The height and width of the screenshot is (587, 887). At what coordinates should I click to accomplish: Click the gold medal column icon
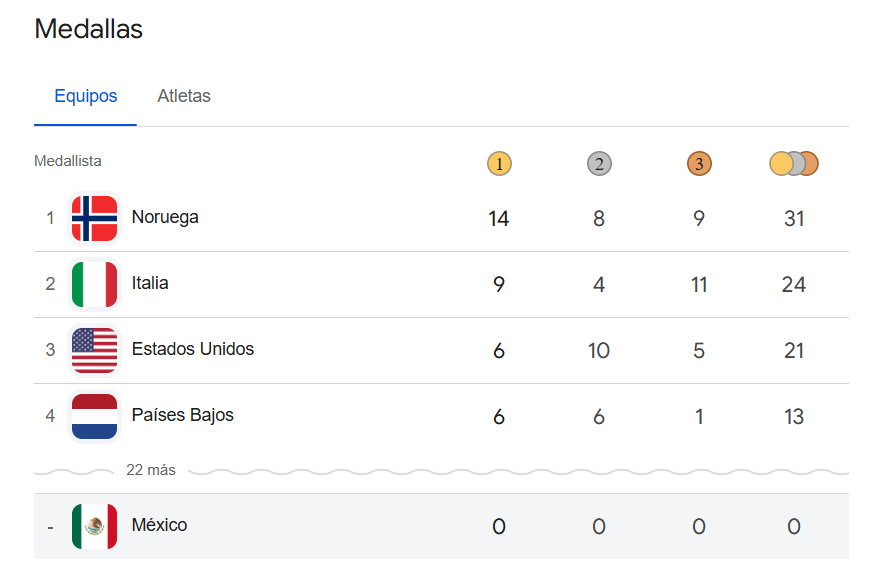(499, 163)
